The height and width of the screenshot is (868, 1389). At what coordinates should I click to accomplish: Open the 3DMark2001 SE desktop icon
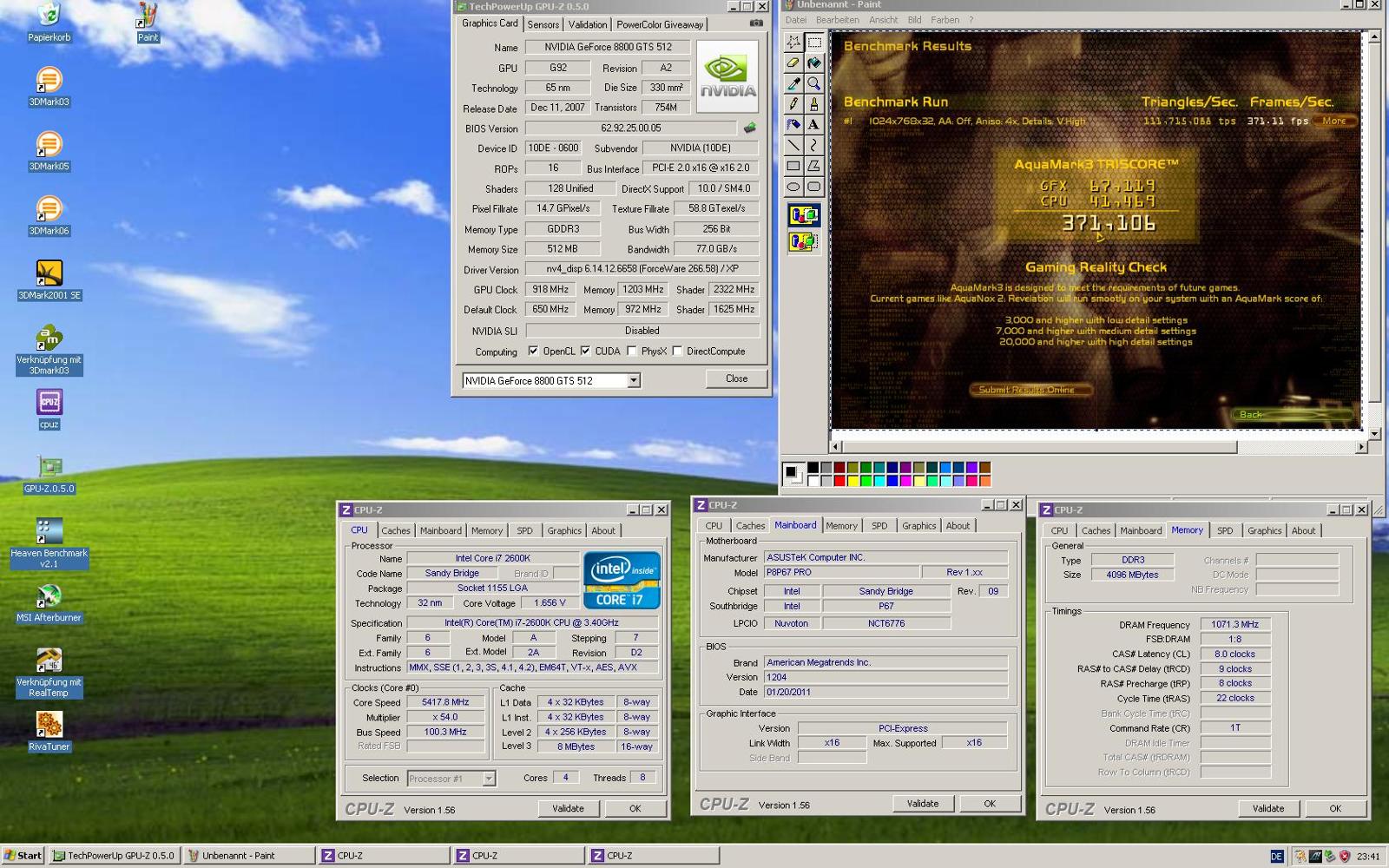click(x=49, y=279)
